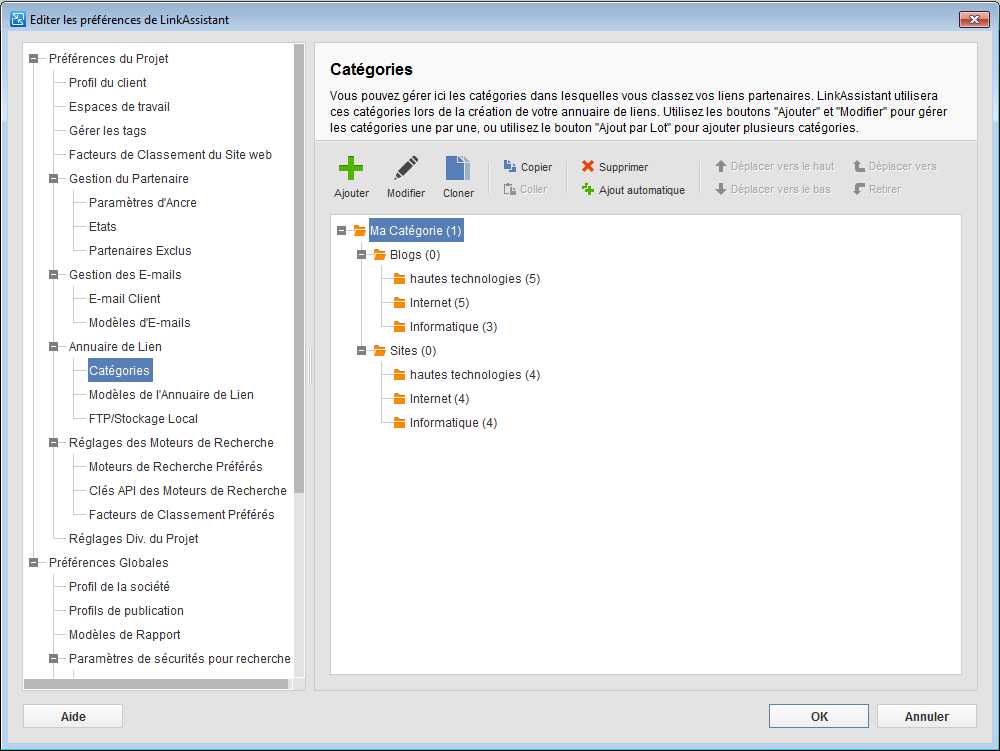Open Espaces de travail settings

[119, 106]
